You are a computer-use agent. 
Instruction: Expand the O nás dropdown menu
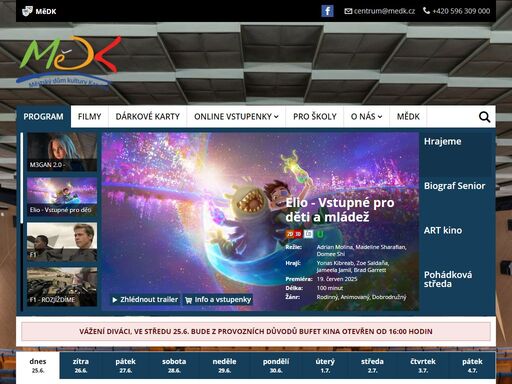(366, 117)
